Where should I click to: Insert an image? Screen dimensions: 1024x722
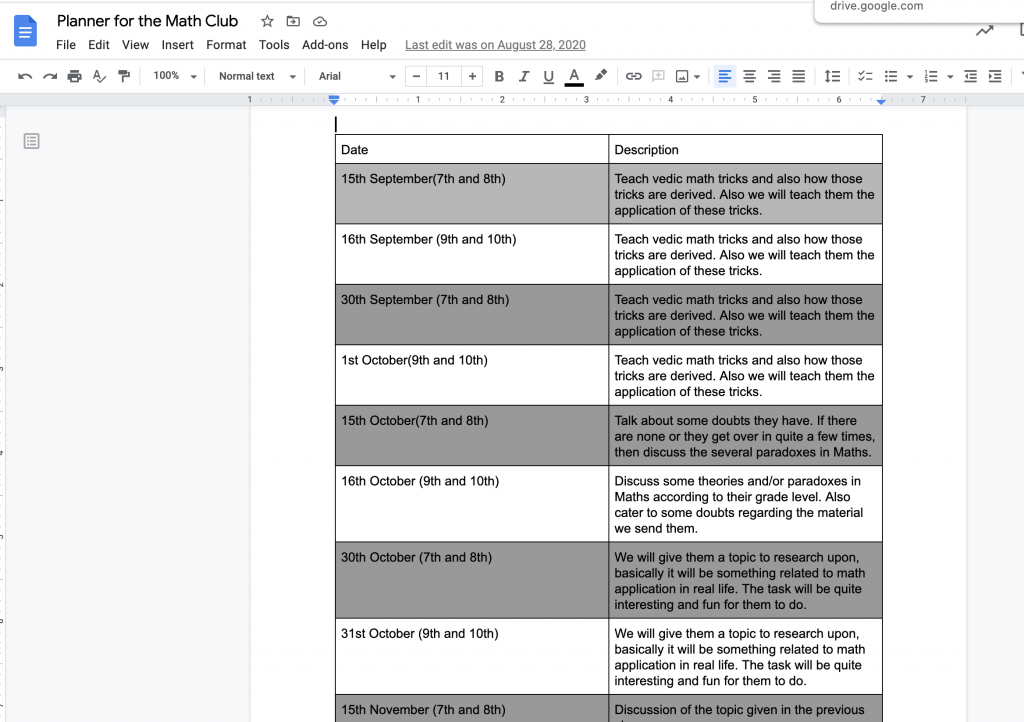[x=682, y=76]
